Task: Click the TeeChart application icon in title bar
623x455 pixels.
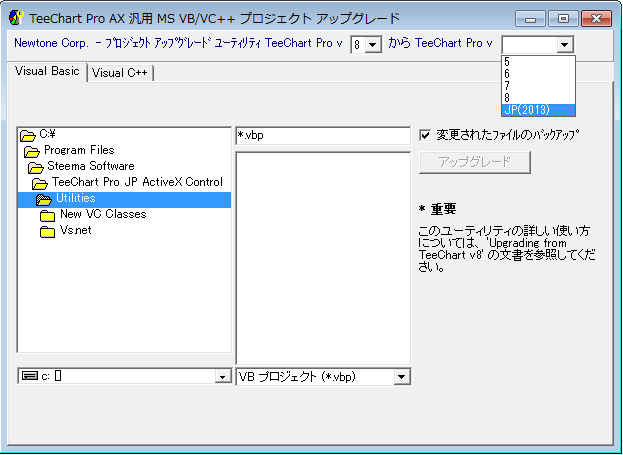Action: click(x=17, y=18)
